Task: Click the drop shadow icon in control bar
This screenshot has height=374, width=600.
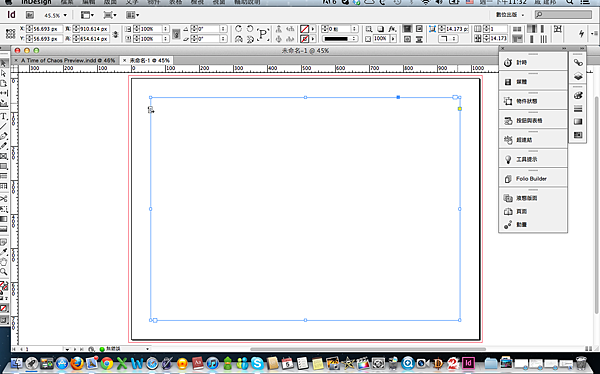Action: point(380,29)
